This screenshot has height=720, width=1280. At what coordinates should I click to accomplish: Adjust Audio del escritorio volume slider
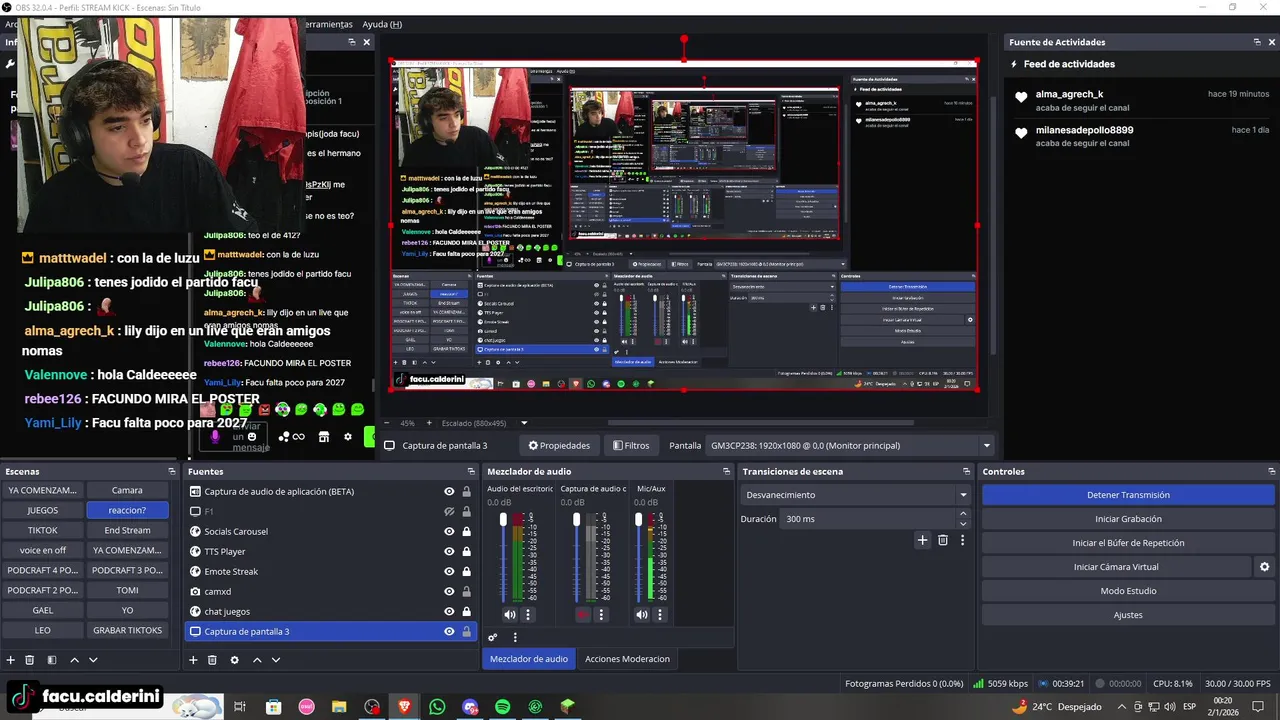click(503, 519)
